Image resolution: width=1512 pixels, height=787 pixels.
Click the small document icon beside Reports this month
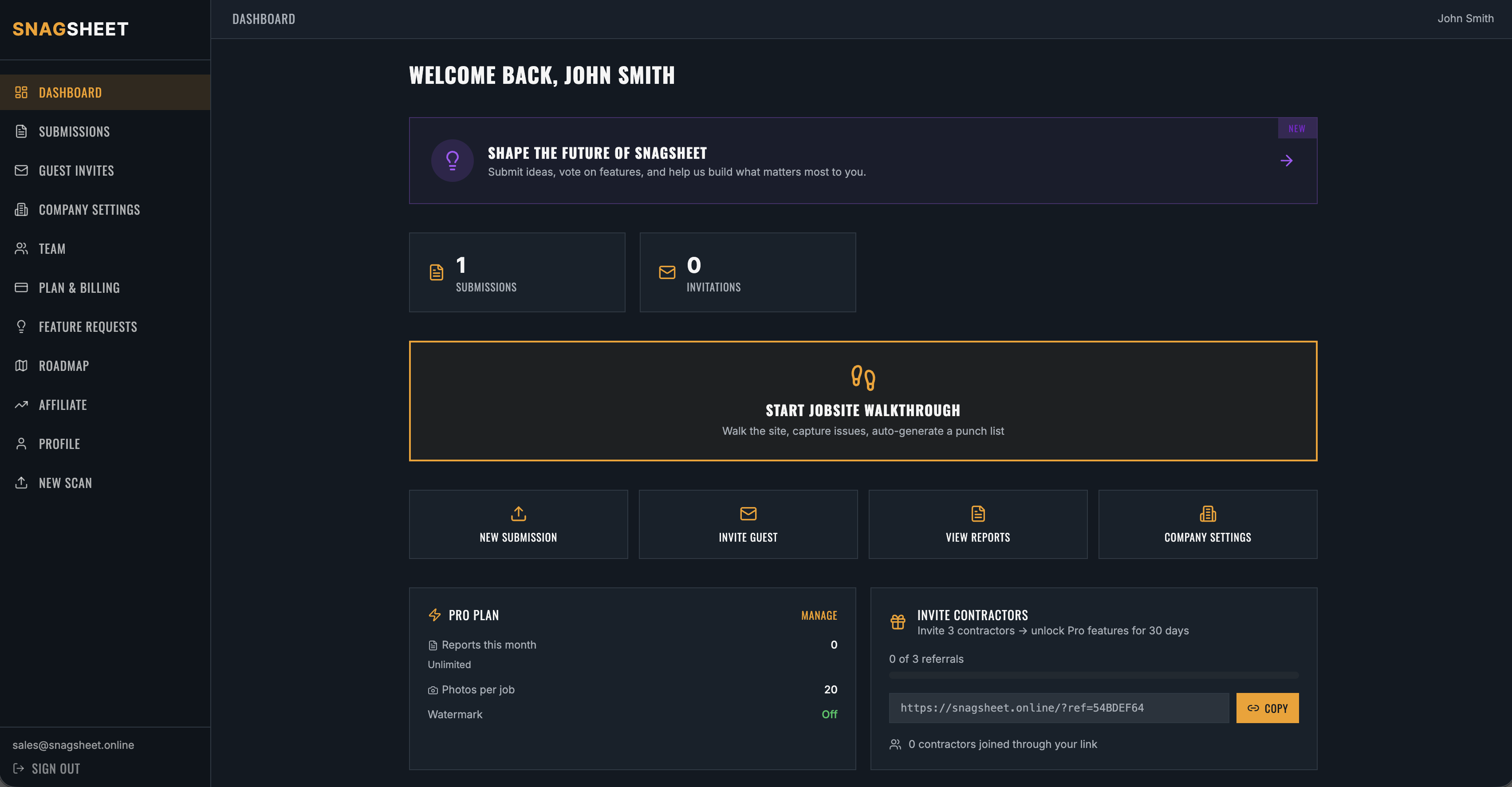[433, 645]
